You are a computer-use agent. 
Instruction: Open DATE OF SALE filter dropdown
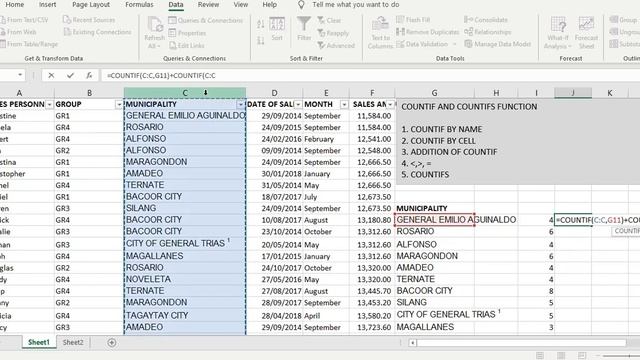coord(298,105)
